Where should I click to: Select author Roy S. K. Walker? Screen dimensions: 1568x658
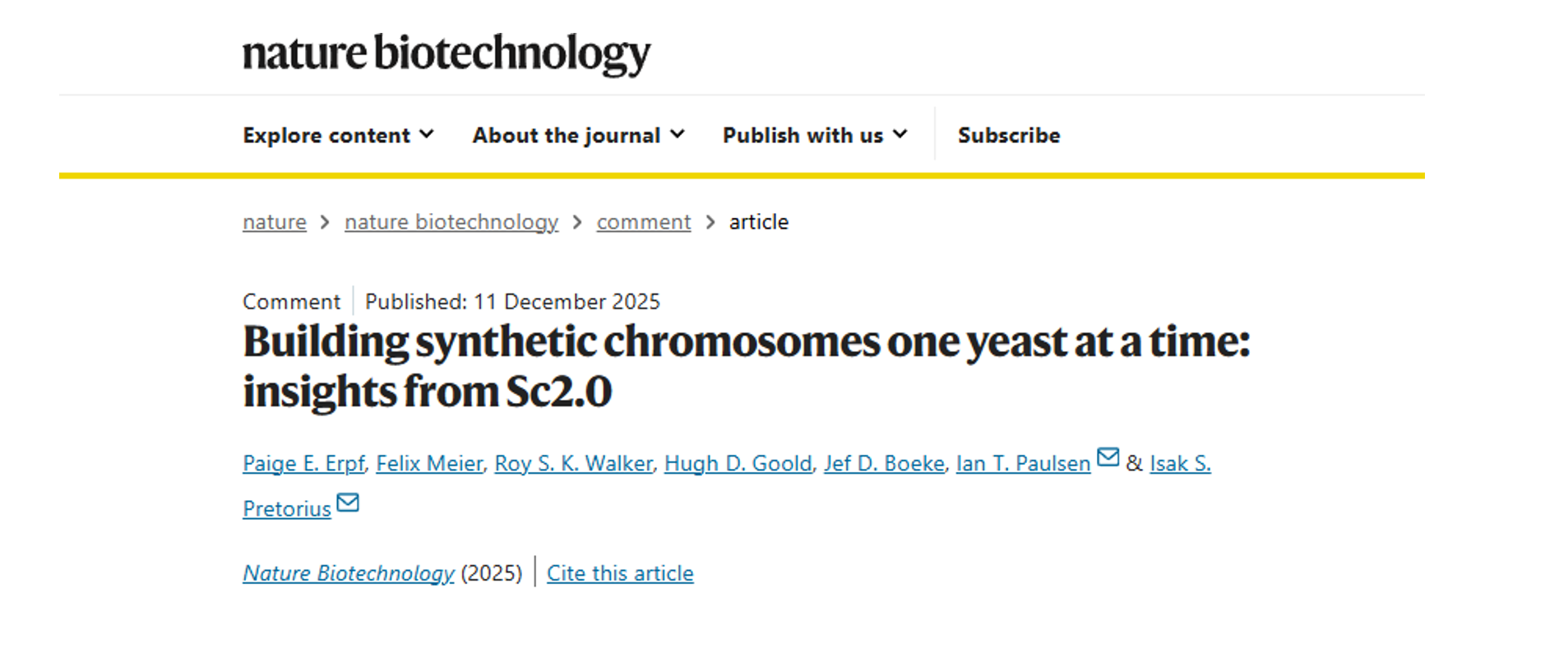click(573, 464)
